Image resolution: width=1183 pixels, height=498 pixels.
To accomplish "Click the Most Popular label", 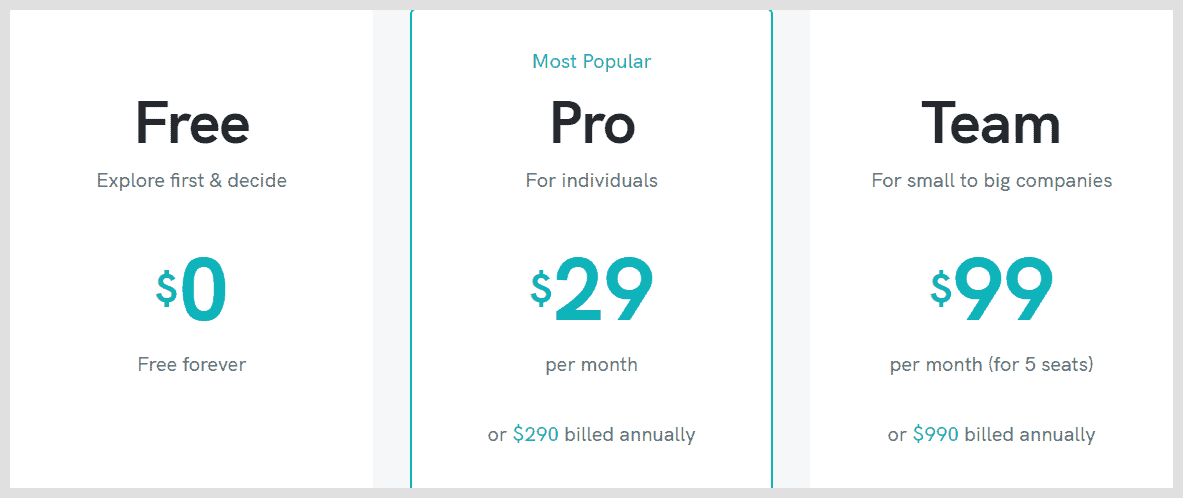I will pos(592,61).
